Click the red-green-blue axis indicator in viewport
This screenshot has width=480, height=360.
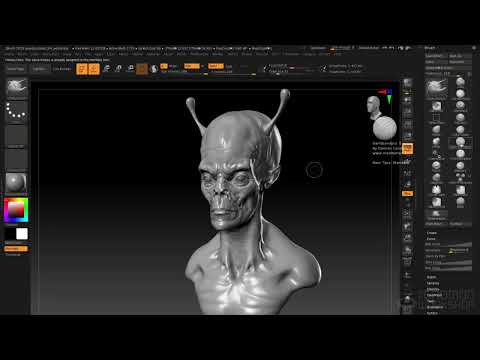pos(386,95)
